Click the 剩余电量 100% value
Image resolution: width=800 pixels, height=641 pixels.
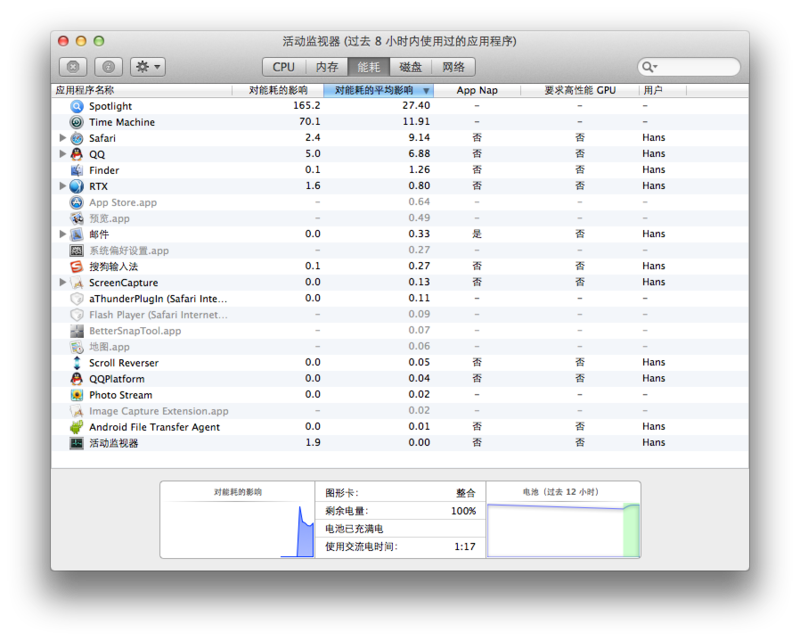coord(463,511)
